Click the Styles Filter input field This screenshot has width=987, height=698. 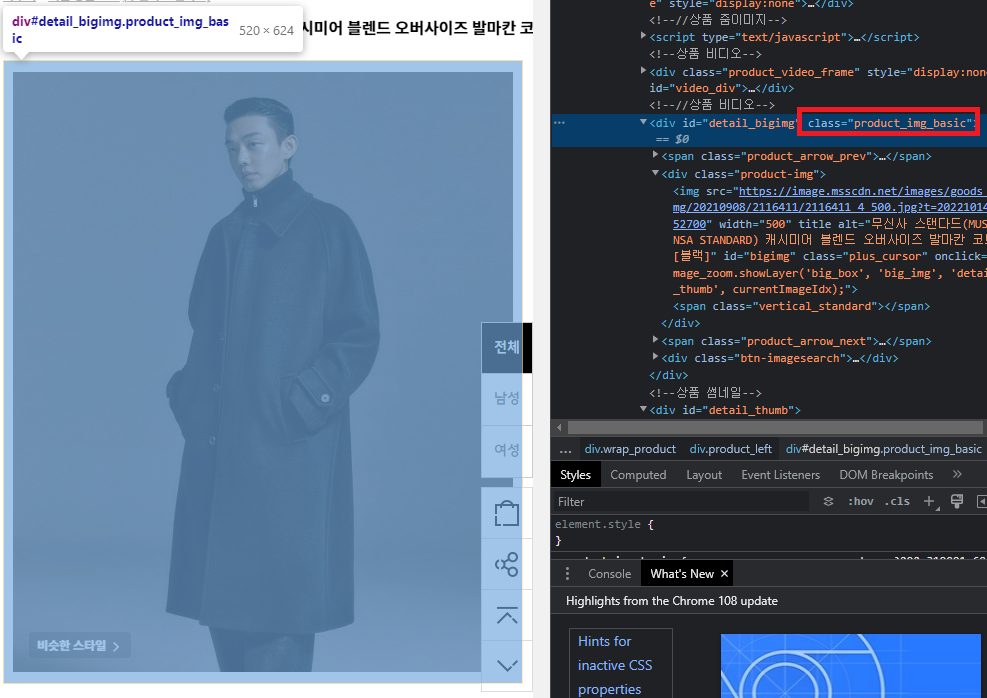pos(682,502)
